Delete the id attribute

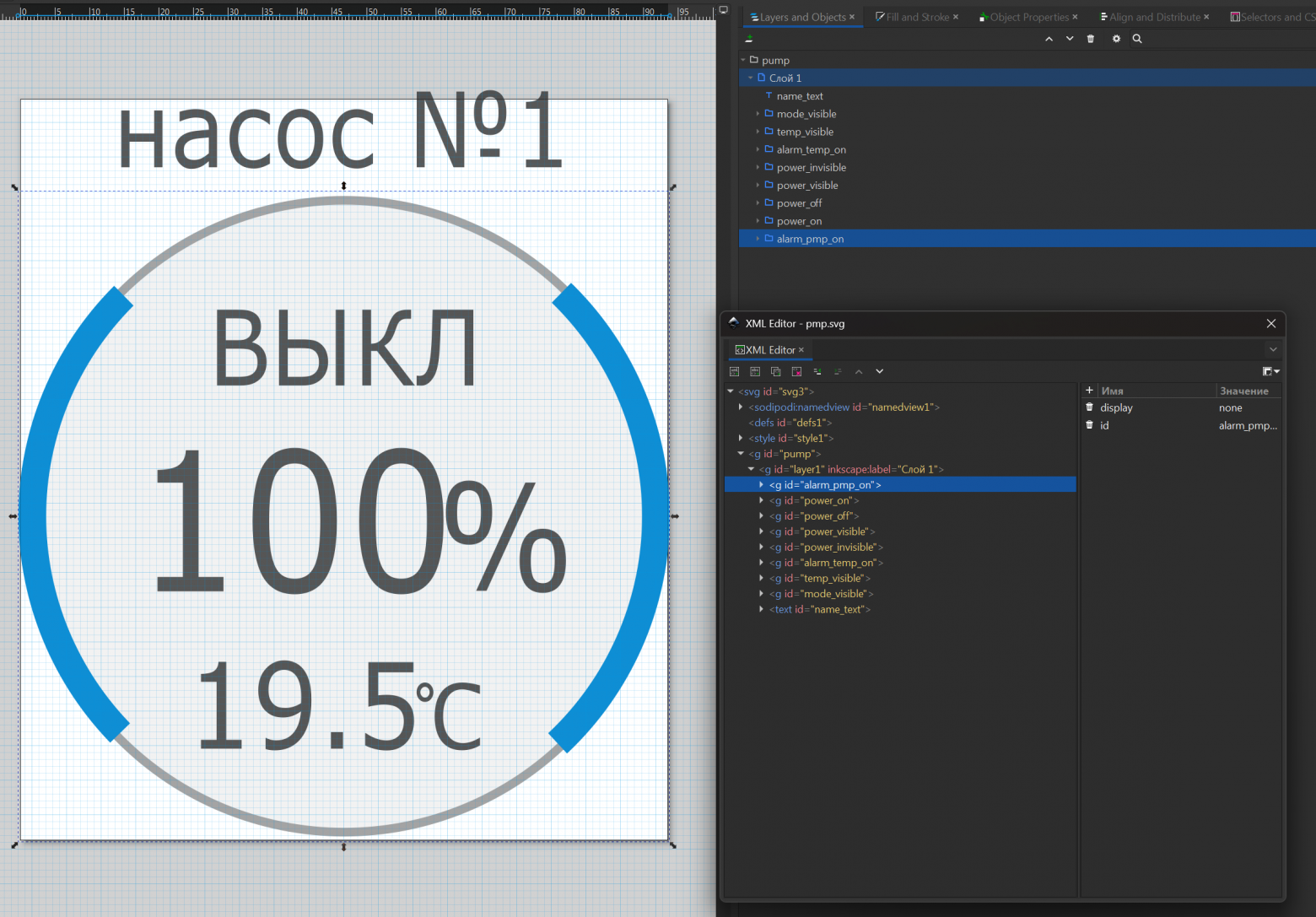tap(1089, 425)
